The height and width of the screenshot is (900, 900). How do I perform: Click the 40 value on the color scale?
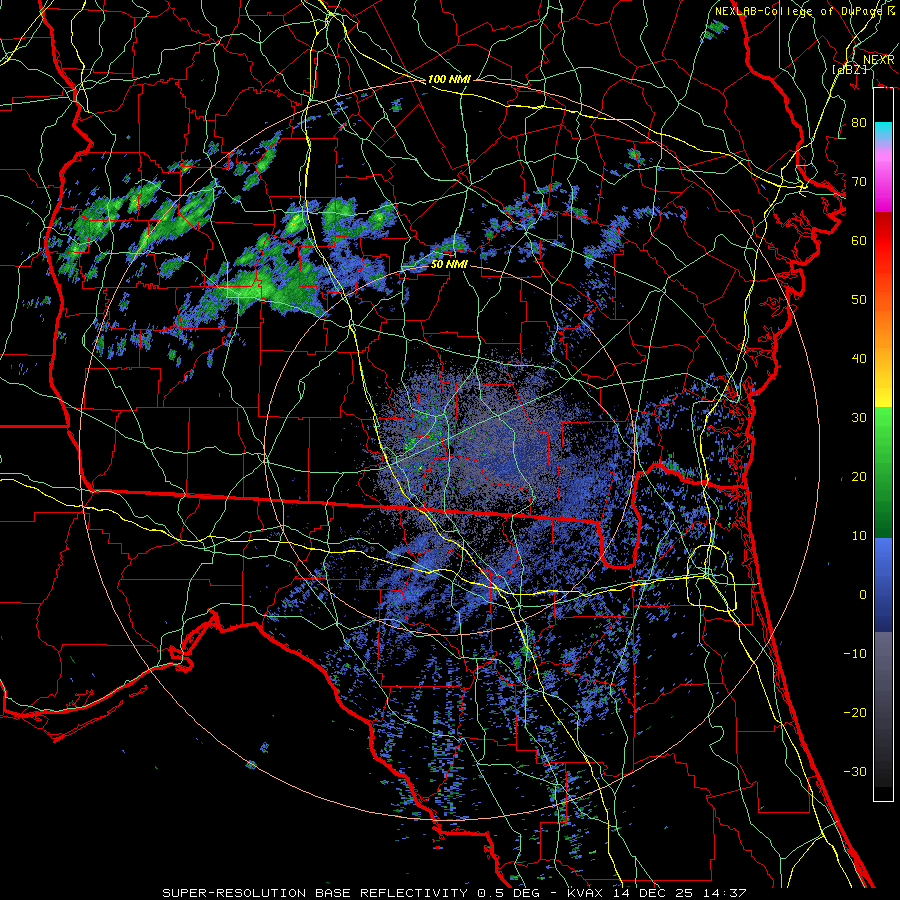(x=859, y=359)
